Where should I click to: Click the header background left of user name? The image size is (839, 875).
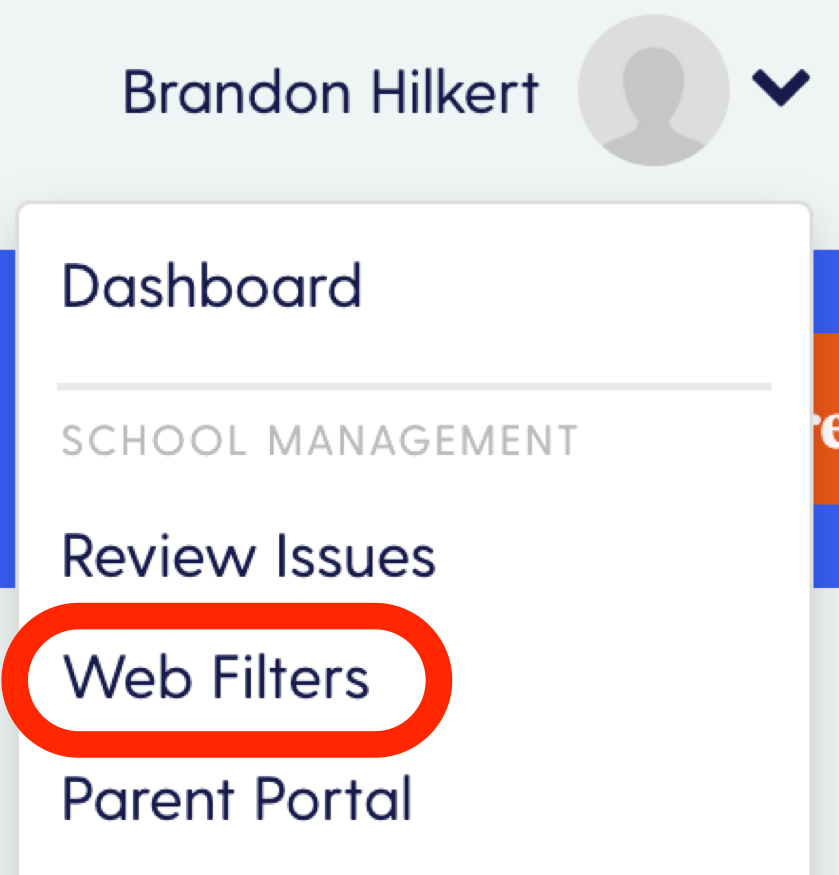click(x=59, y=93)
